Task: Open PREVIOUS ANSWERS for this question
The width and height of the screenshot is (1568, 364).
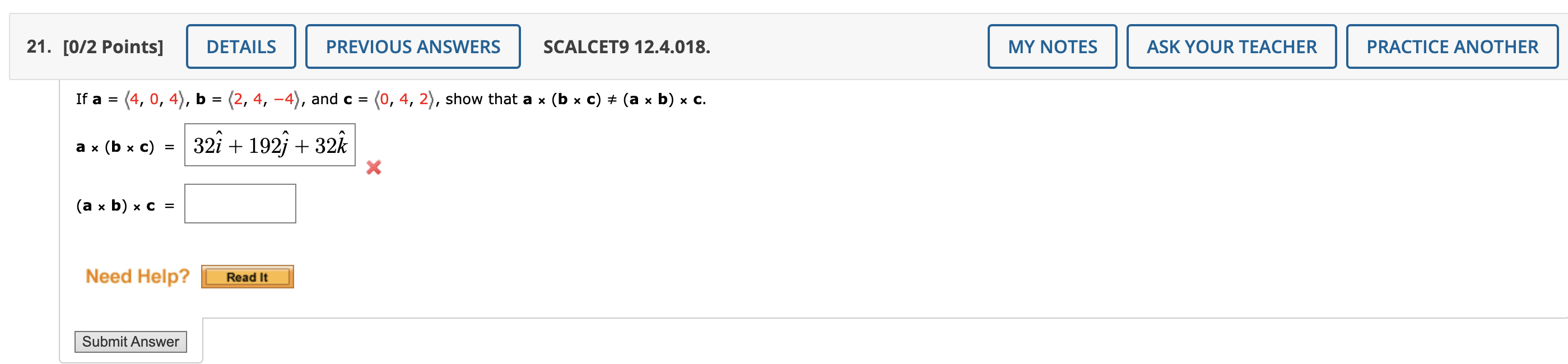Action: (x=413, y=46)
